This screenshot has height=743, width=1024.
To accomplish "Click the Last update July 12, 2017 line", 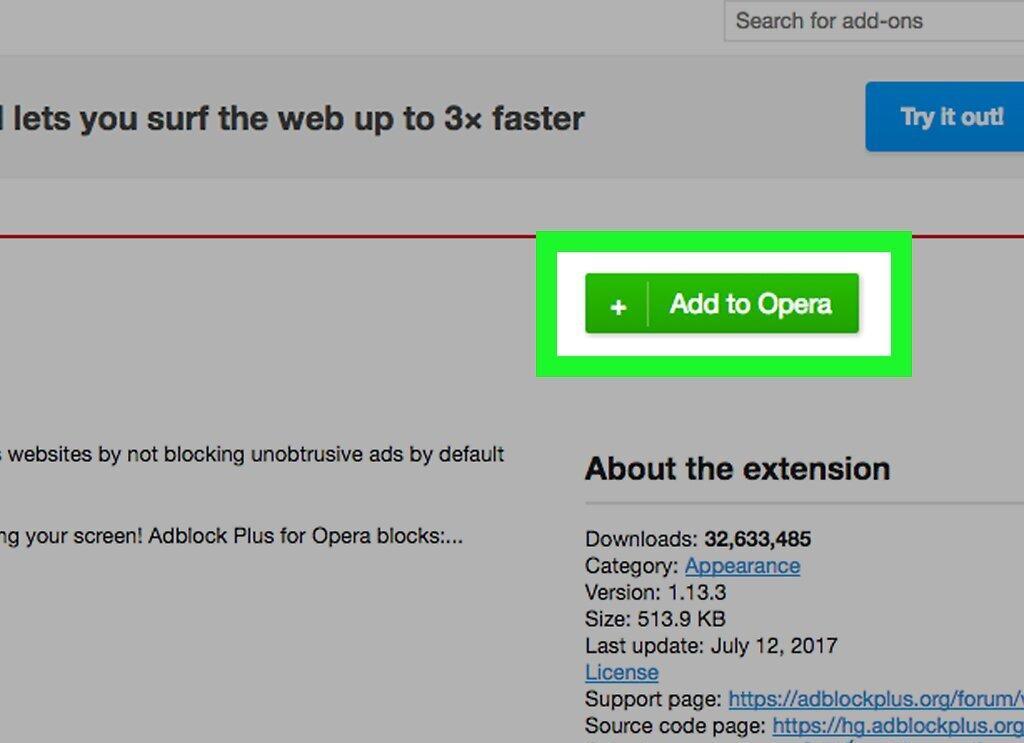I will tap(711, 646).
